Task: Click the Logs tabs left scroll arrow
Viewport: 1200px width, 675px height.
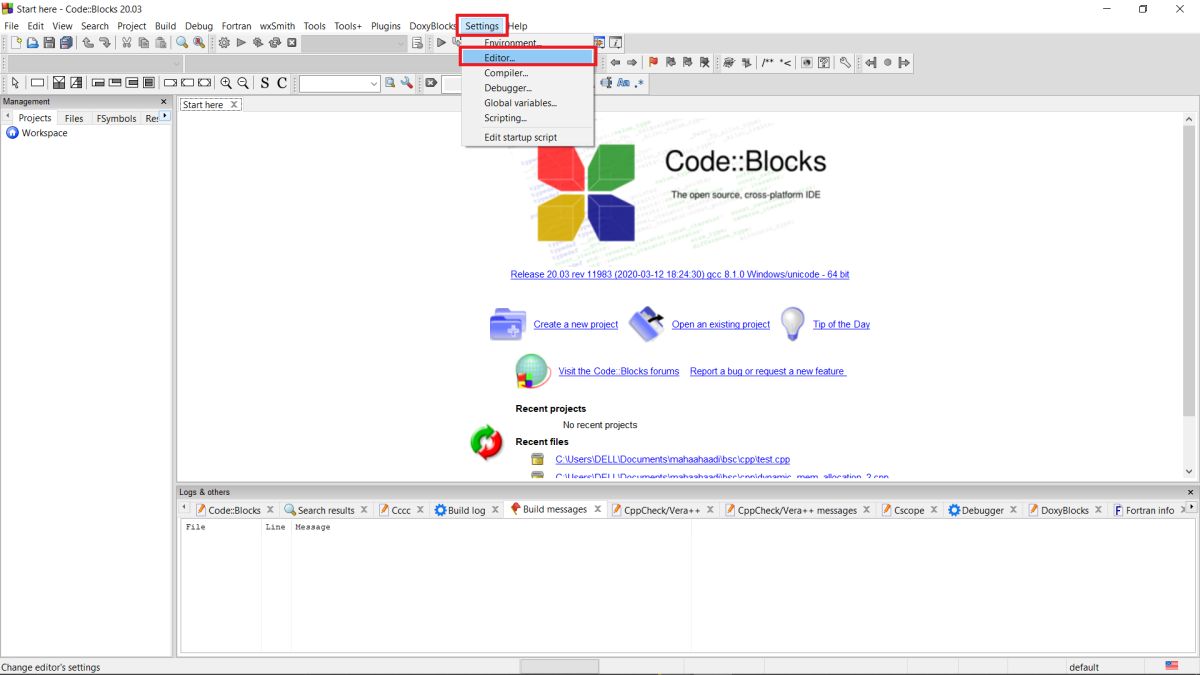Action: (x=184, y=509)
